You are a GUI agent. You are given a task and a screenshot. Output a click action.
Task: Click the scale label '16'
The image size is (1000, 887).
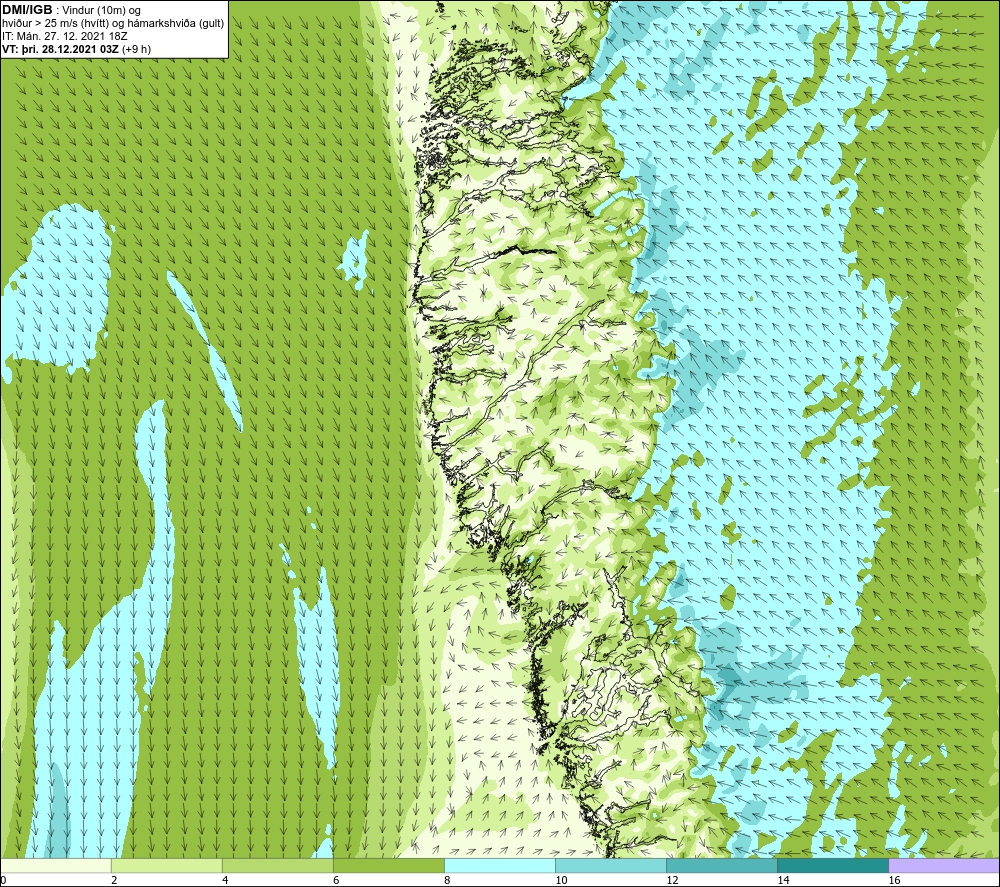[x=893, y=880]
